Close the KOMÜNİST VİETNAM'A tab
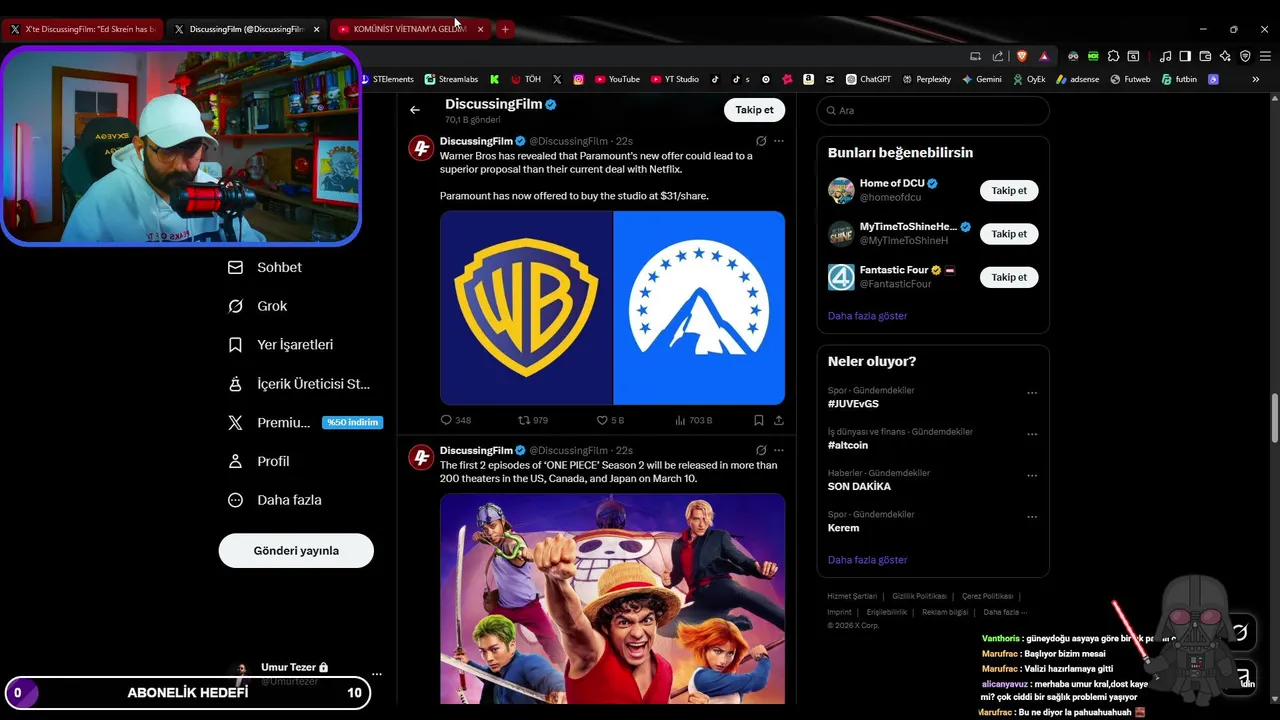This screenshot has width=1280, height=720. pyautogui.click(x=480, y=29)
